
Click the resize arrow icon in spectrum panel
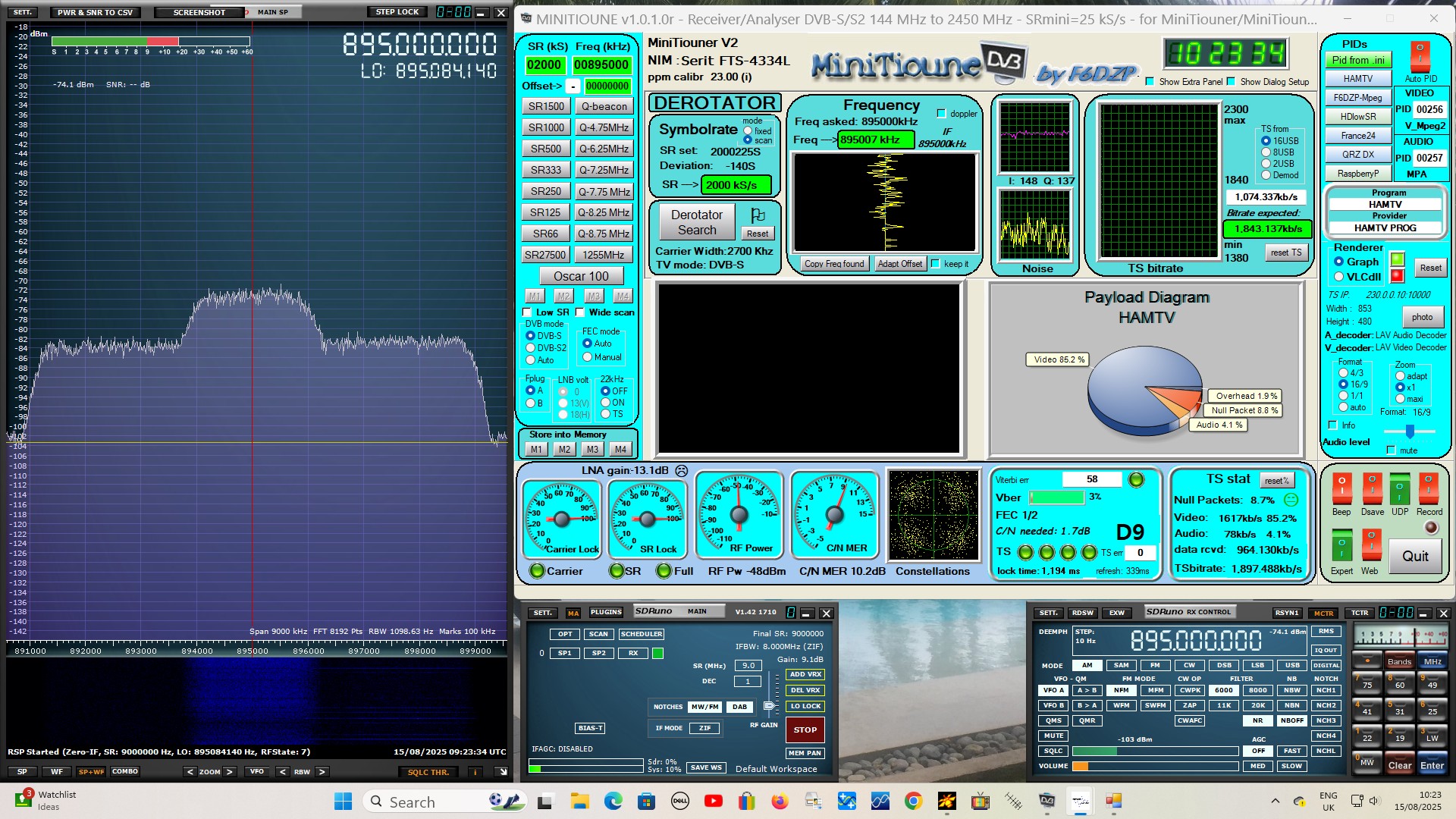tap(501, 772)
